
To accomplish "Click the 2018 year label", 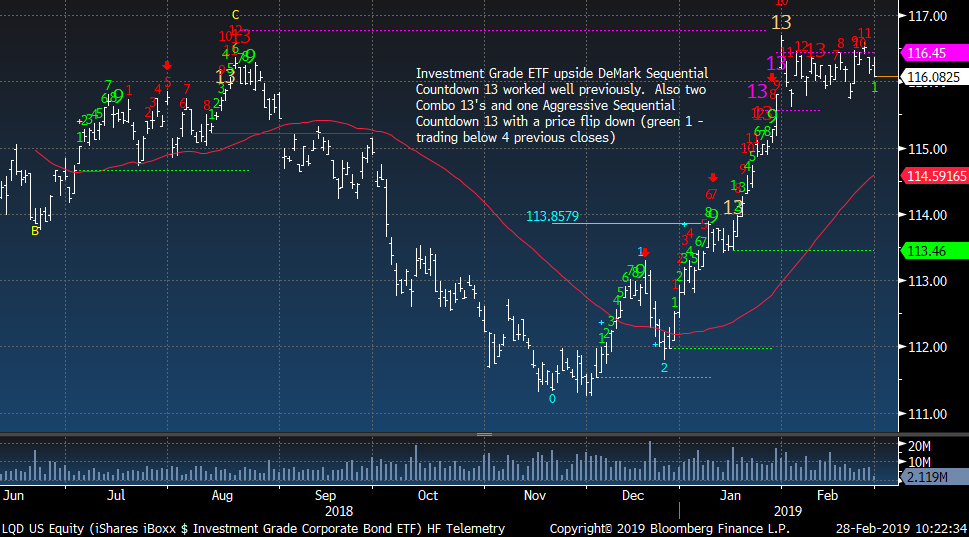I will (339, 512).
